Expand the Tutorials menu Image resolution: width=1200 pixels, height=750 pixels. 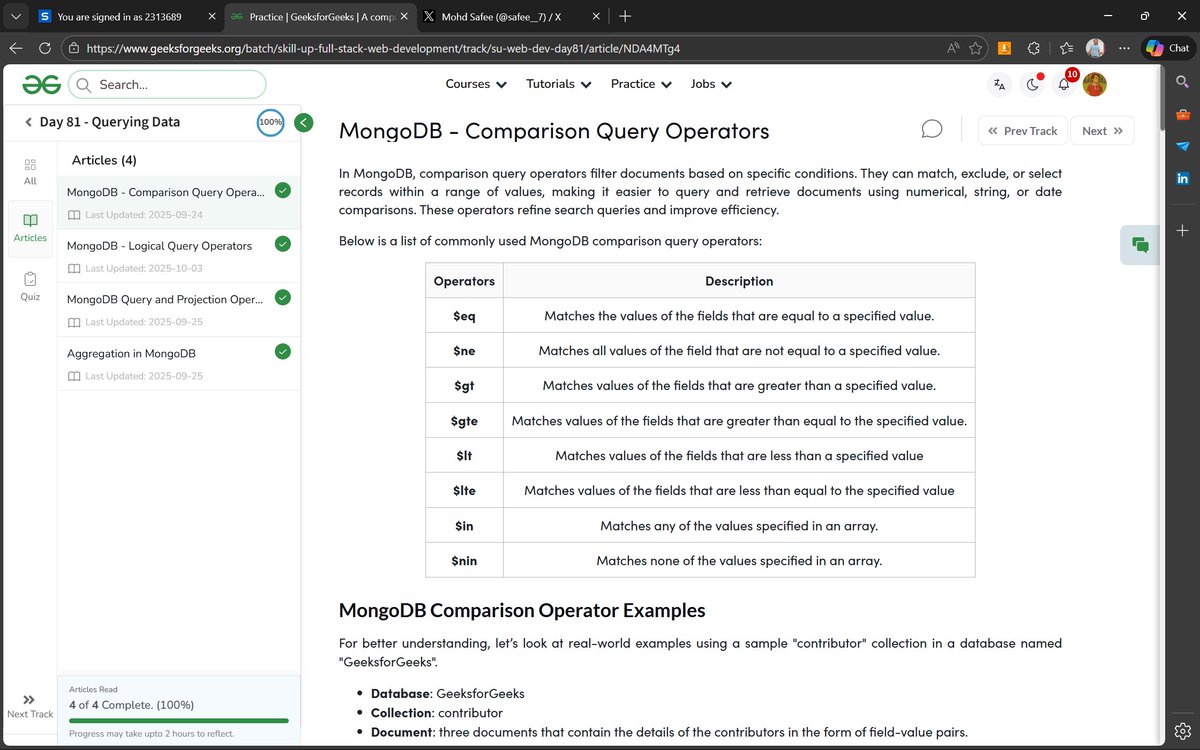click(x=558, y=84)
